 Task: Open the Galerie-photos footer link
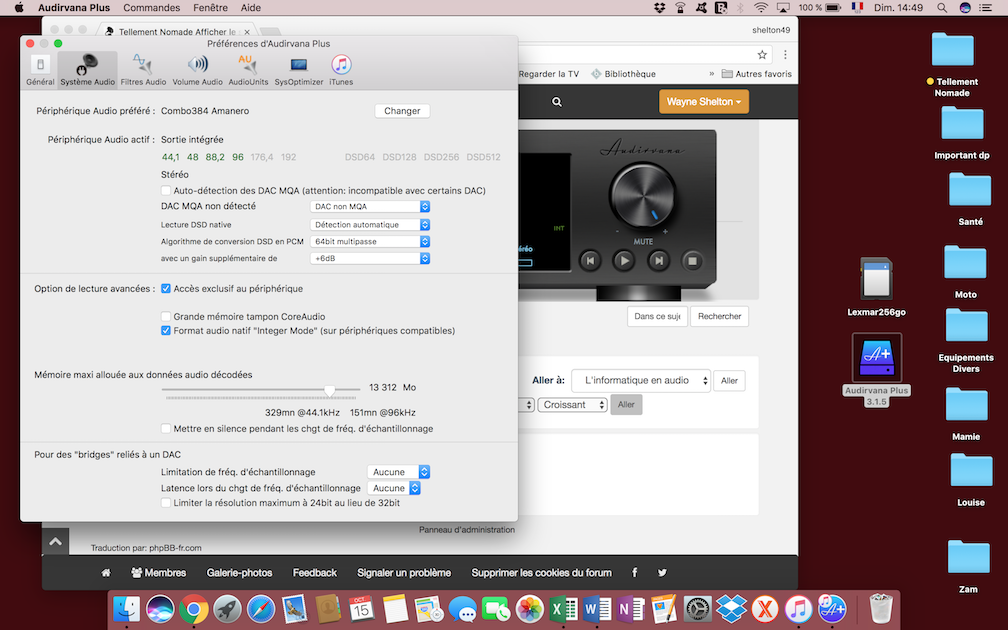coord(239,572)
